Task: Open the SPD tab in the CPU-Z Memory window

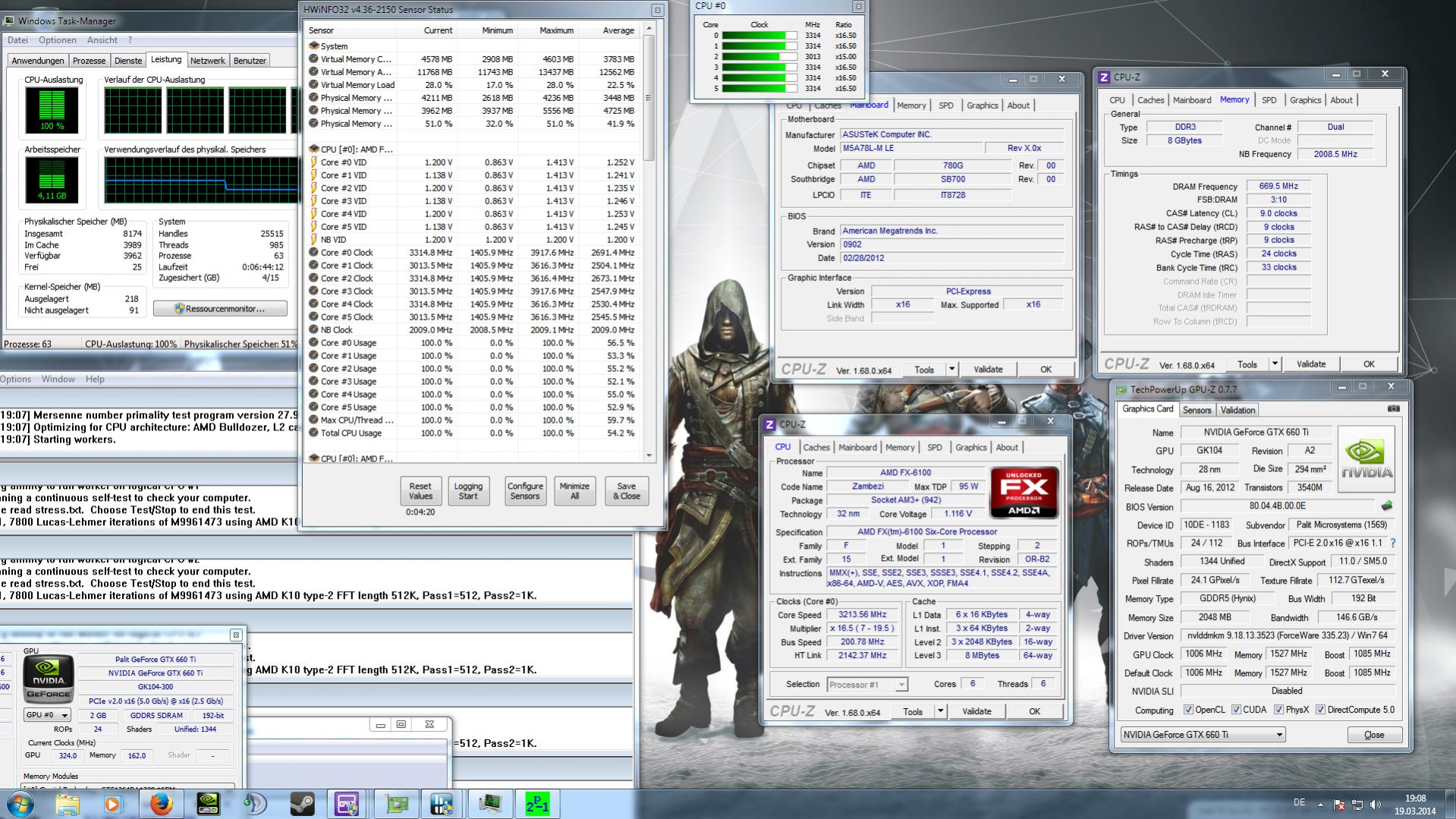Action: [1269, 100]
